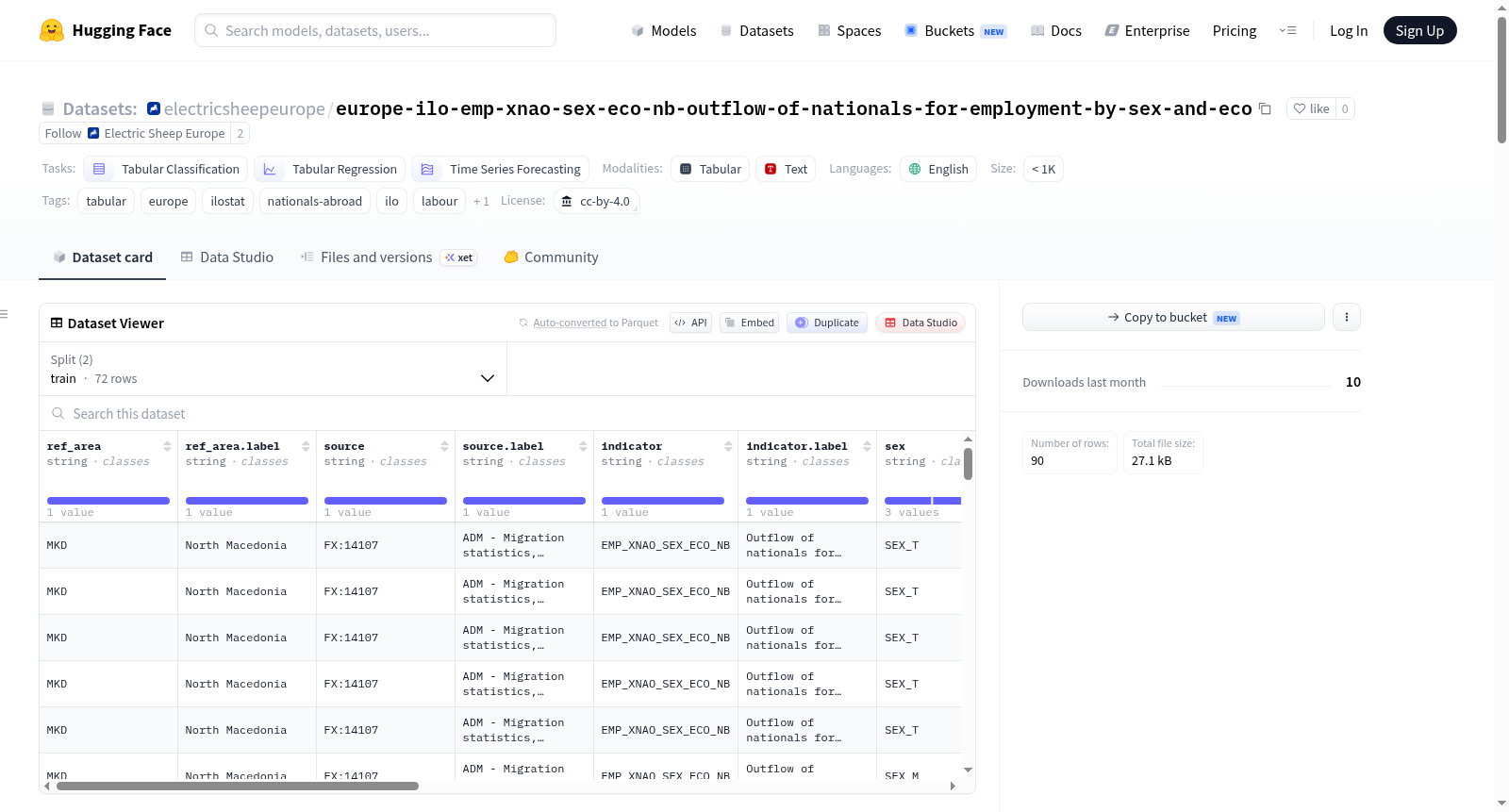Open the Time Series Forecasting task tag
The image size is (1509, 812).
pyautogui.click(x=501, y=169)
